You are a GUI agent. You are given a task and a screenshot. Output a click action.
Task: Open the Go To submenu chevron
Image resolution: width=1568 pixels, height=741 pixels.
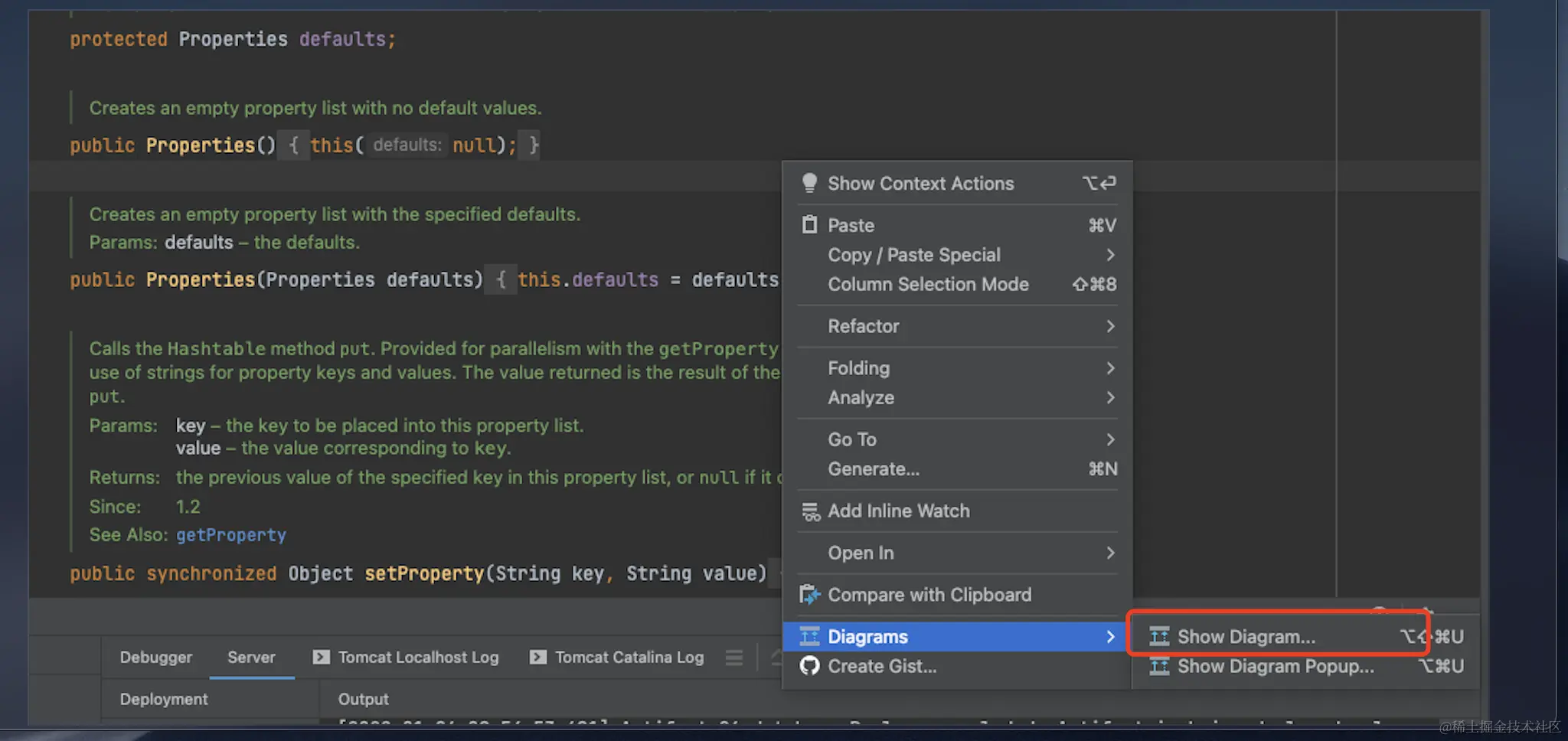(x=1110, y=439)
